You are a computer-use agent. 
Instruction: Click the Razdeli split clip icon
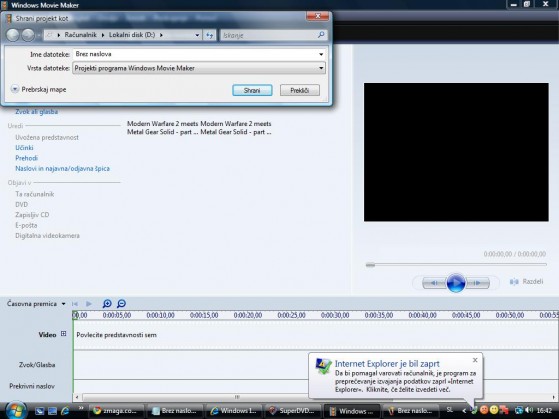click(x=514, y=282)
